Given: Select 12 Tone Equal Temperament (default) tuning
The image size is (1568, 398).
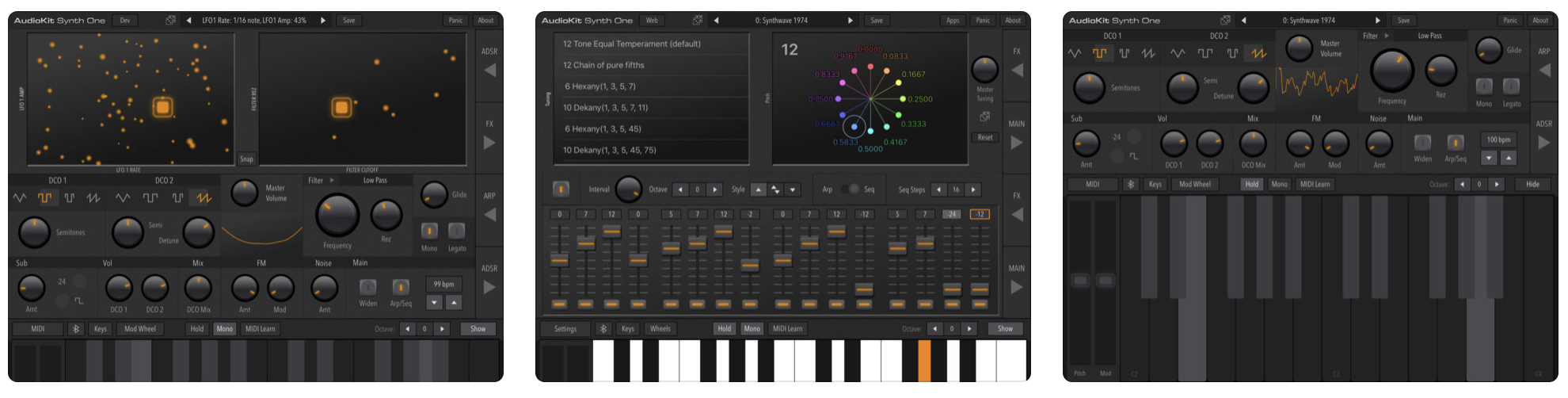Looking at the screenshot, I should point(652,44).
